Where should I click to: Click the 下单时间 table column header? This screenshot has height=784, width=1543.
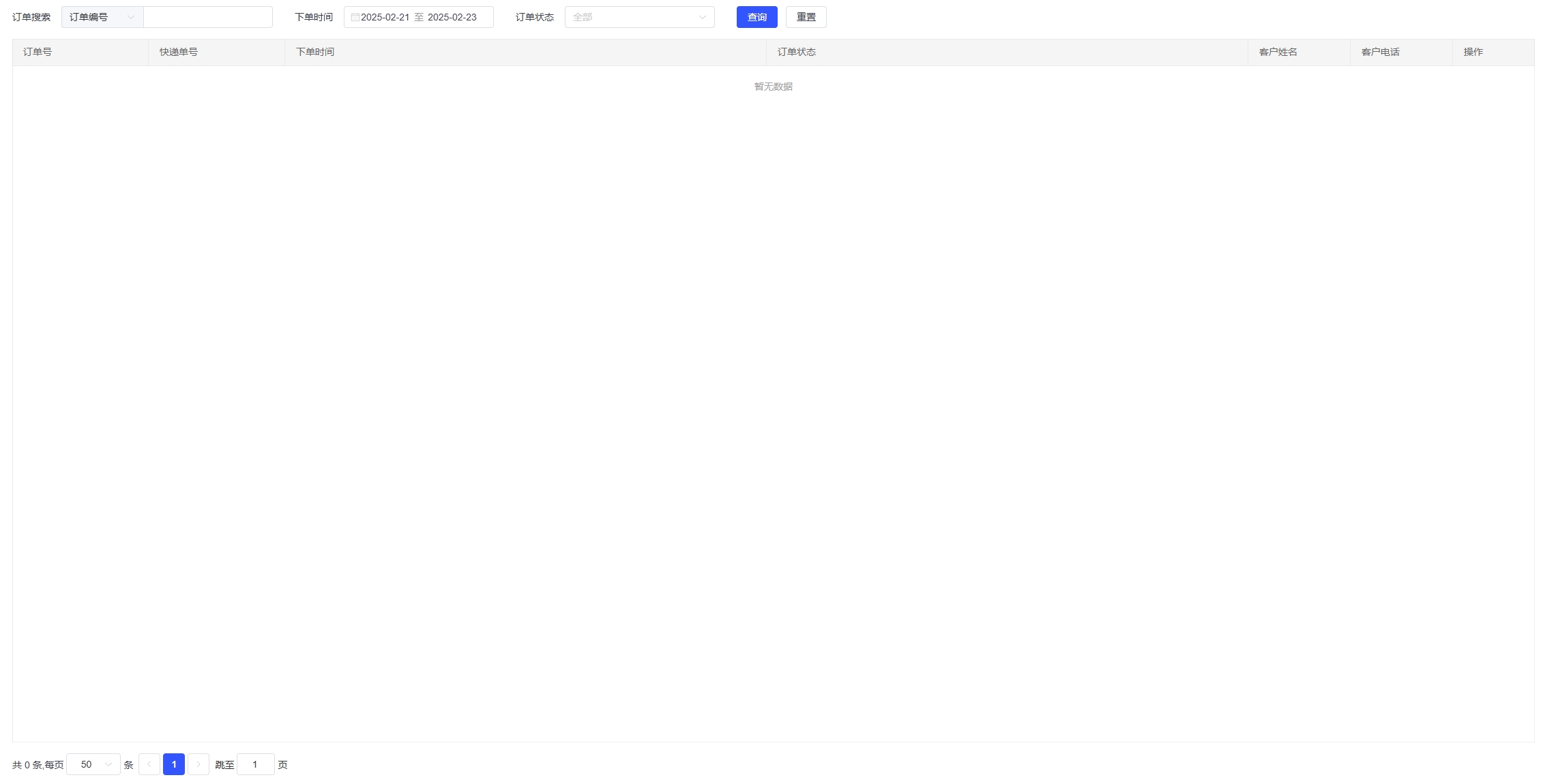tap(315, 52)
